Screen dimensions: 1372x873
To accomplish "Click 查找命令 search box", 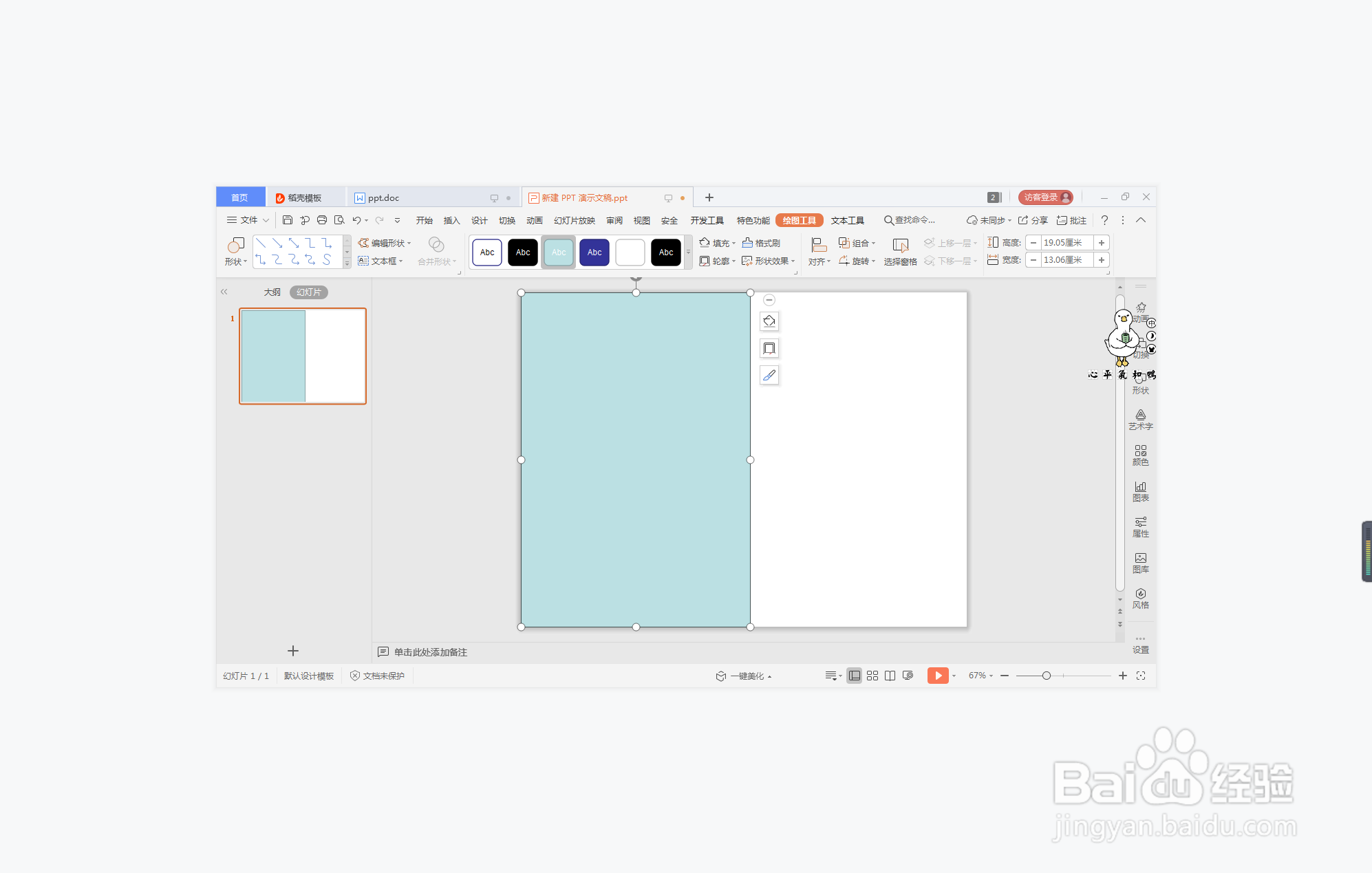I will click(910, 220).
